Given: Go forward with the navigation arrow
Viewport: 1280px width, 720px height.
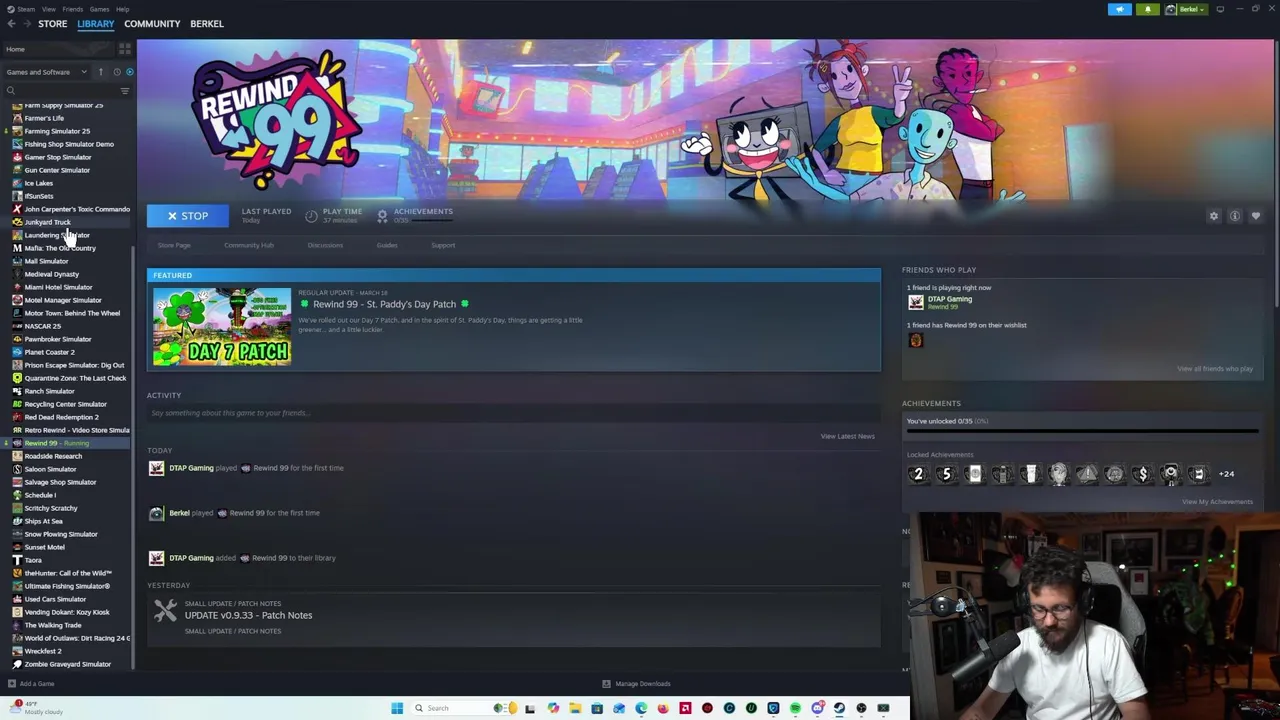Looking at the screenshot, I should click(x=26, y=24).
